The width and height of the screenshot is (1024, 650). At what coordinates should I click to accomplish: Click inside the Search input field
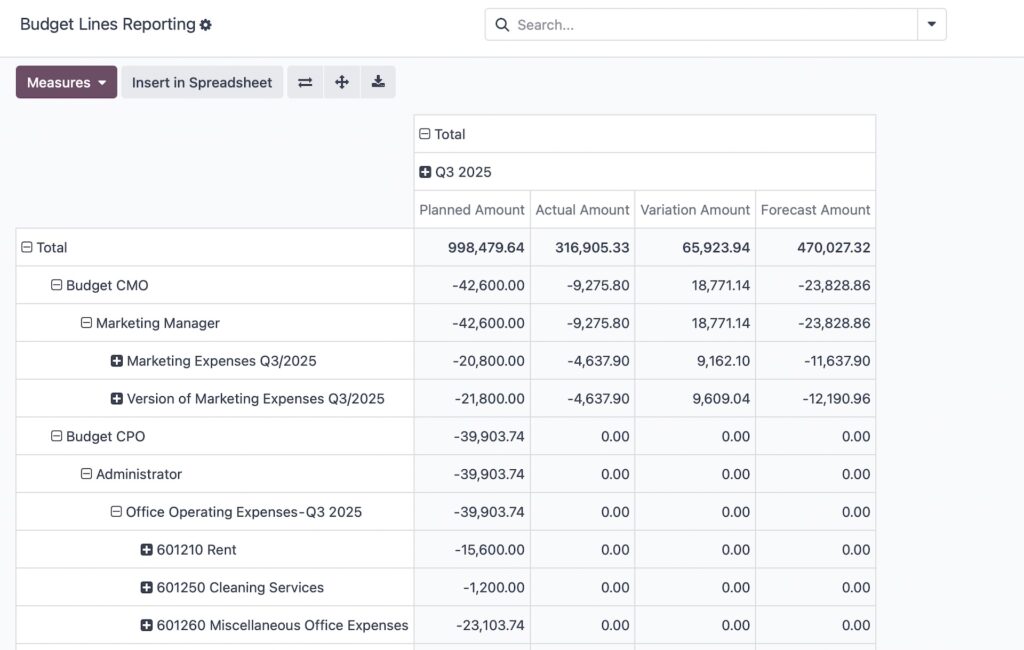point(710,25)
